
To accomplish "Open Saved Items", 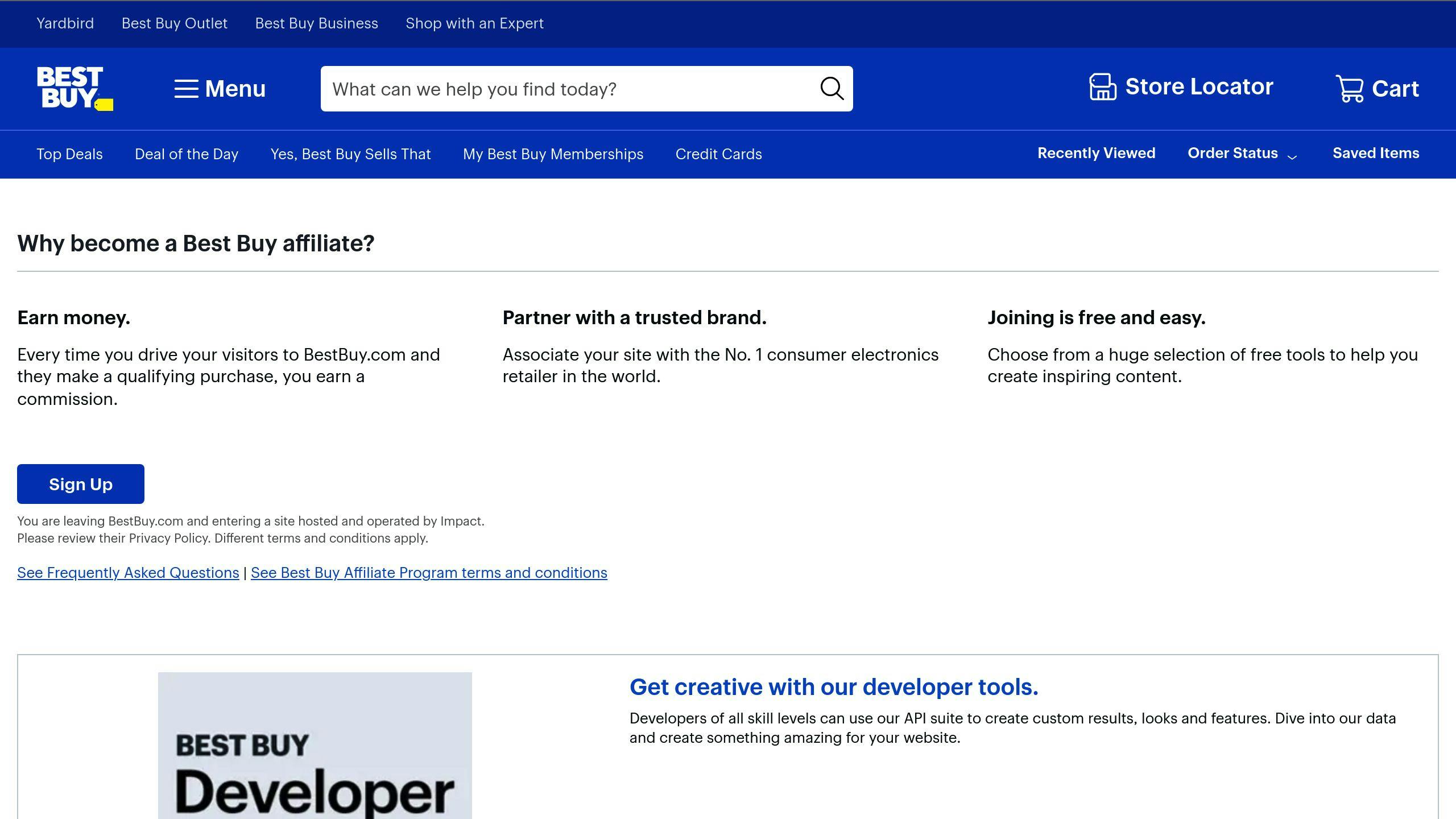I will [x=1376, y=153].
